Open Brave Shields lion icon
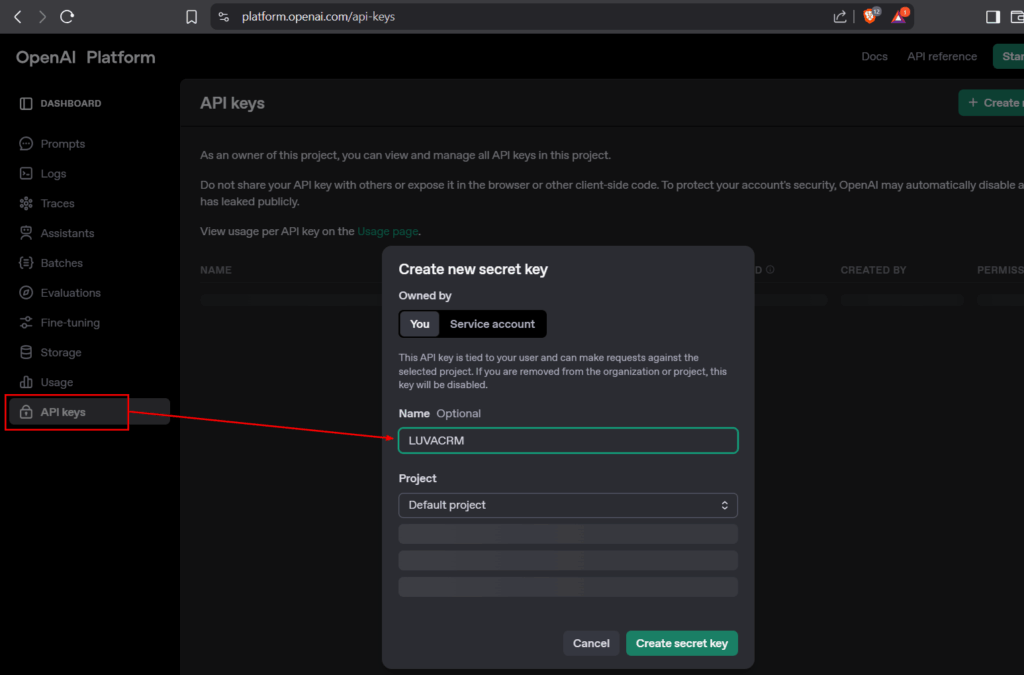The width and height of the screenshot is (1024, 675). pyautogui.click(x=871, y=16)
